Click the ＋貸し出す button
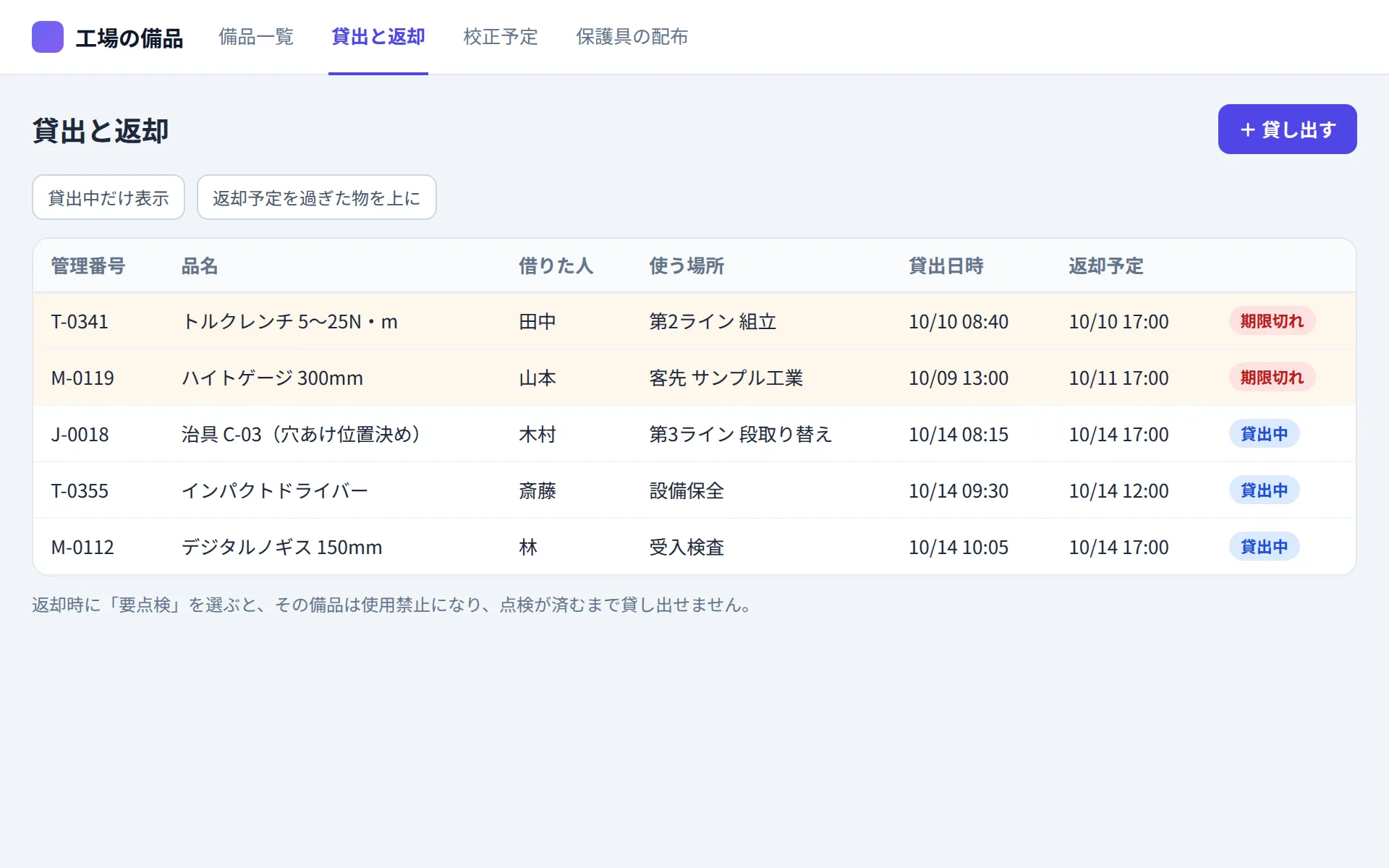Screen dimensions: 1389x868 point(1288,129)
